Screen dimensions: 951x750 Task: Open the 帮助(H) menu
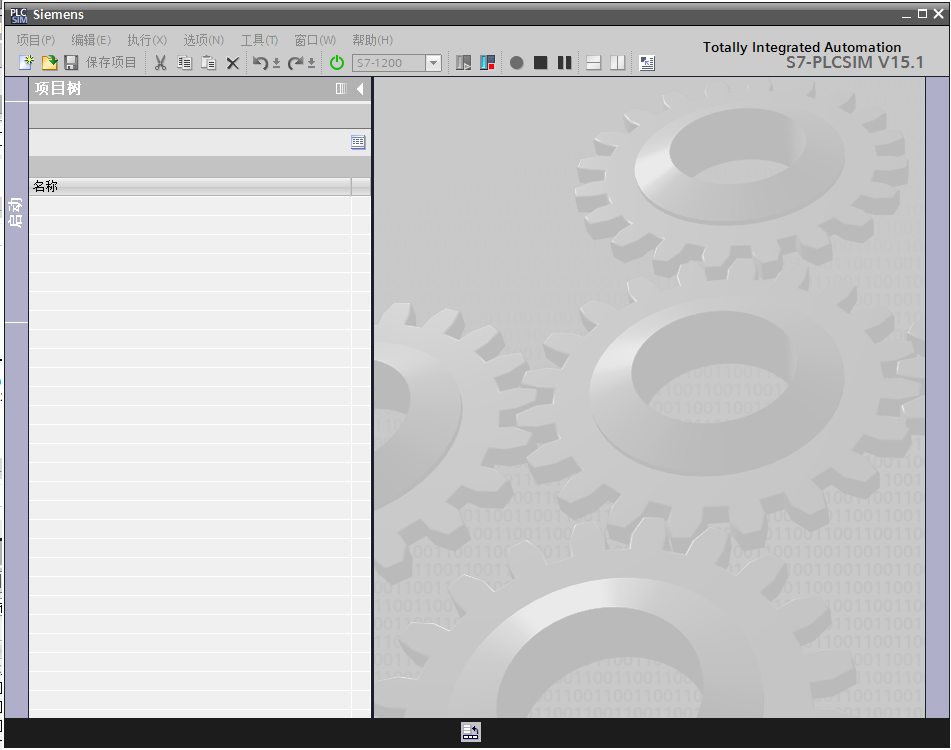(372, 40)
